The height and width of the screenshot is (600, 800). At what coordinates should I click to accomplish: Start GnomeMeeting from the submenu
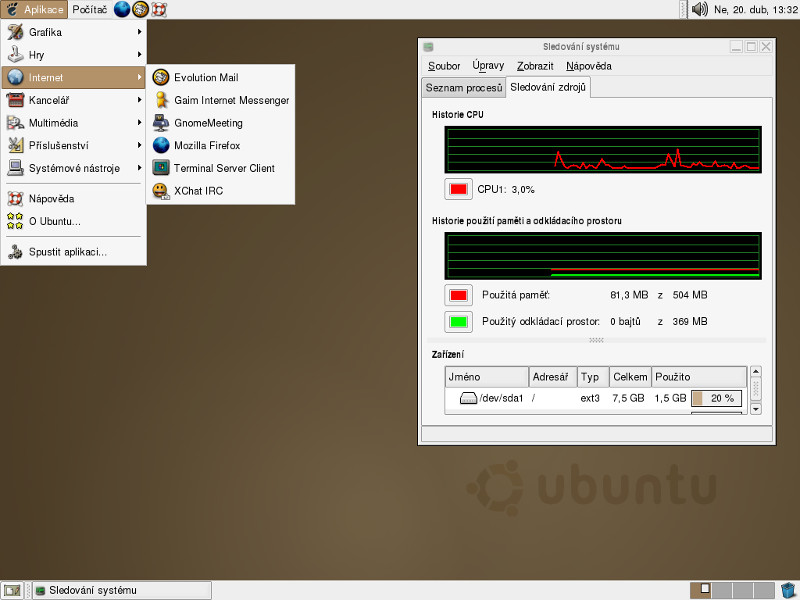[x=220, y=123]
